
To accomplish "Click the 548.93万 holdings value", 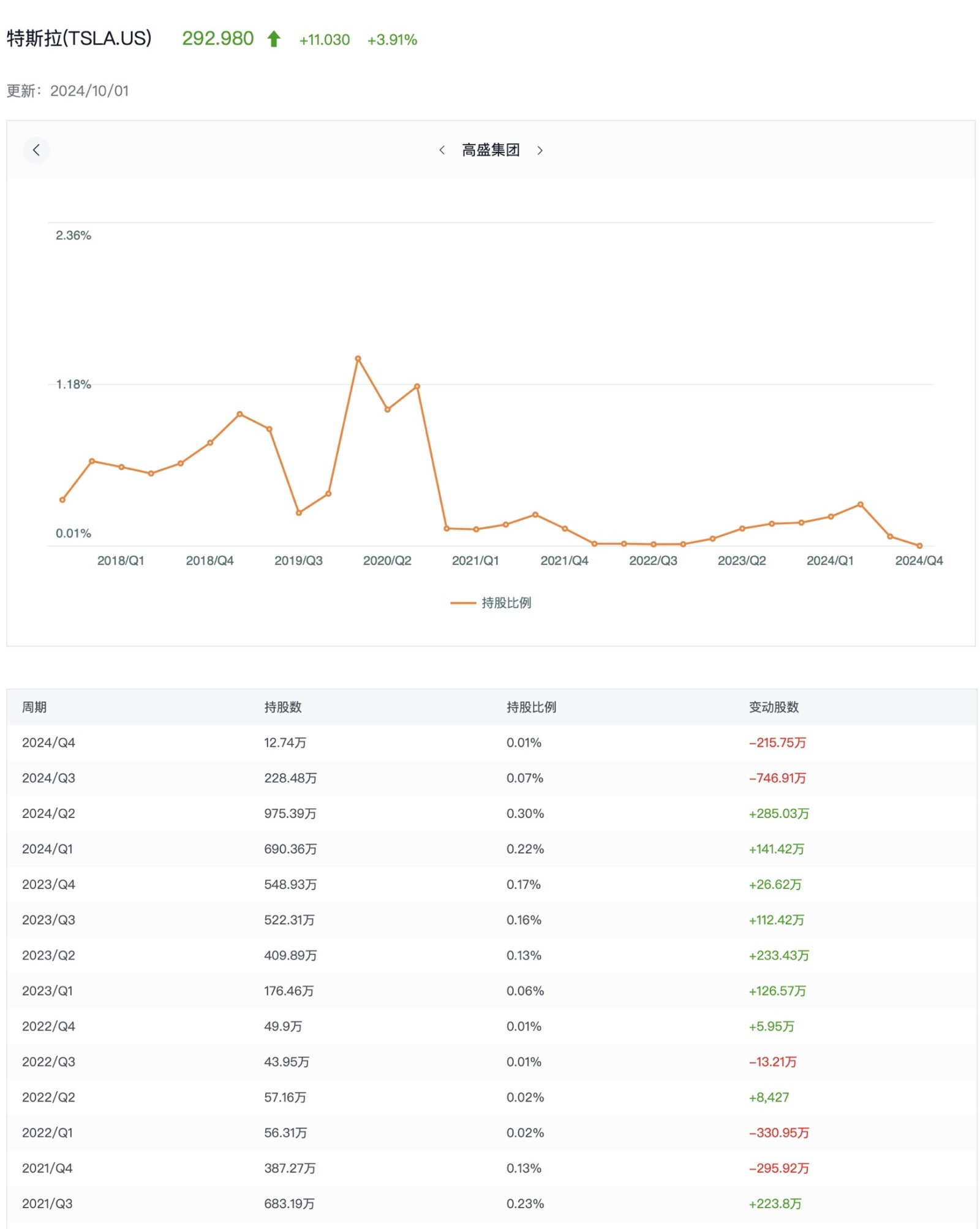I will 290,885.
